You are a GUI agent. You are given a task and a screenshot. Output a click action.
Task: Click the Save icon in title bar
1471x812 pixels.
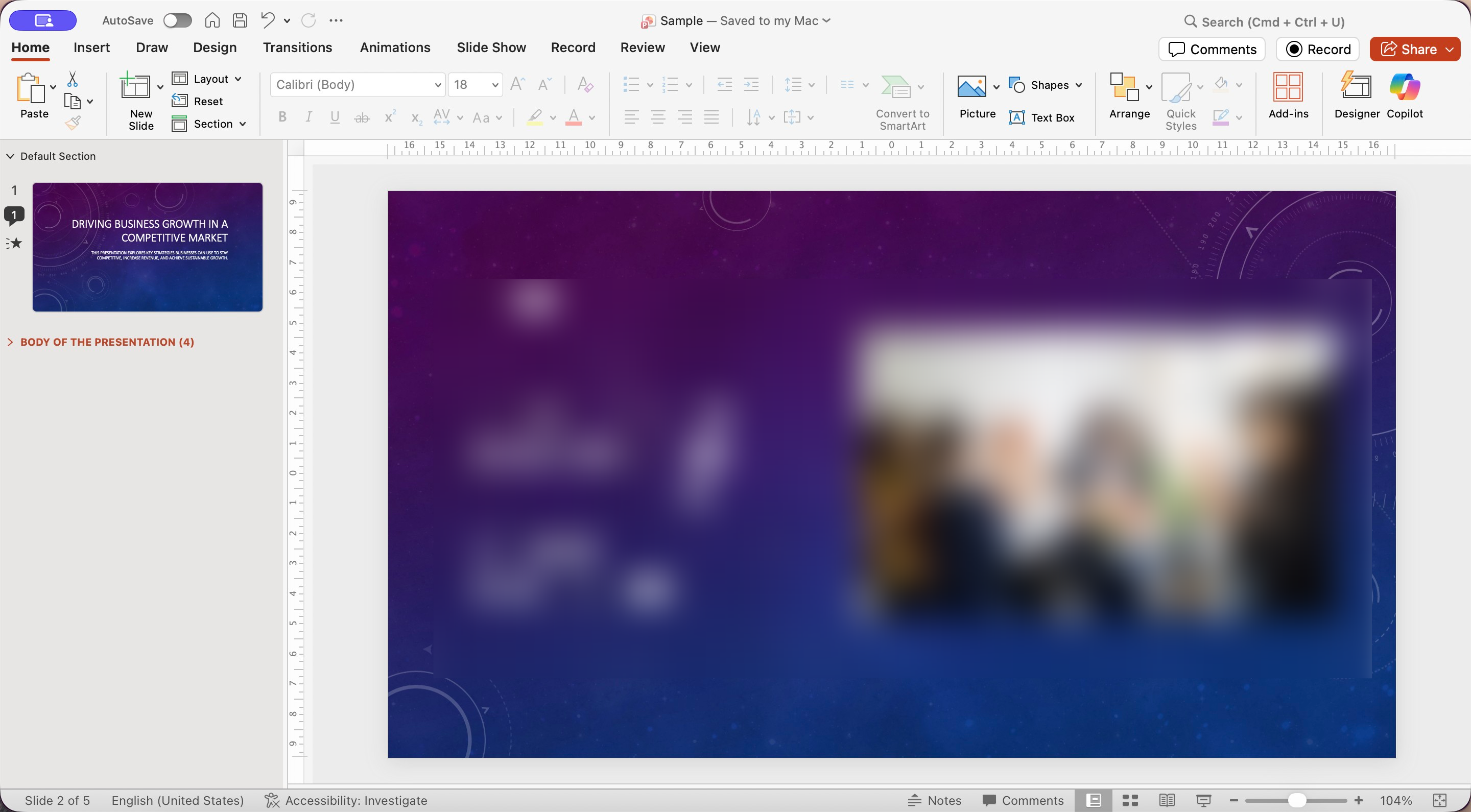[x=241, y=20]
